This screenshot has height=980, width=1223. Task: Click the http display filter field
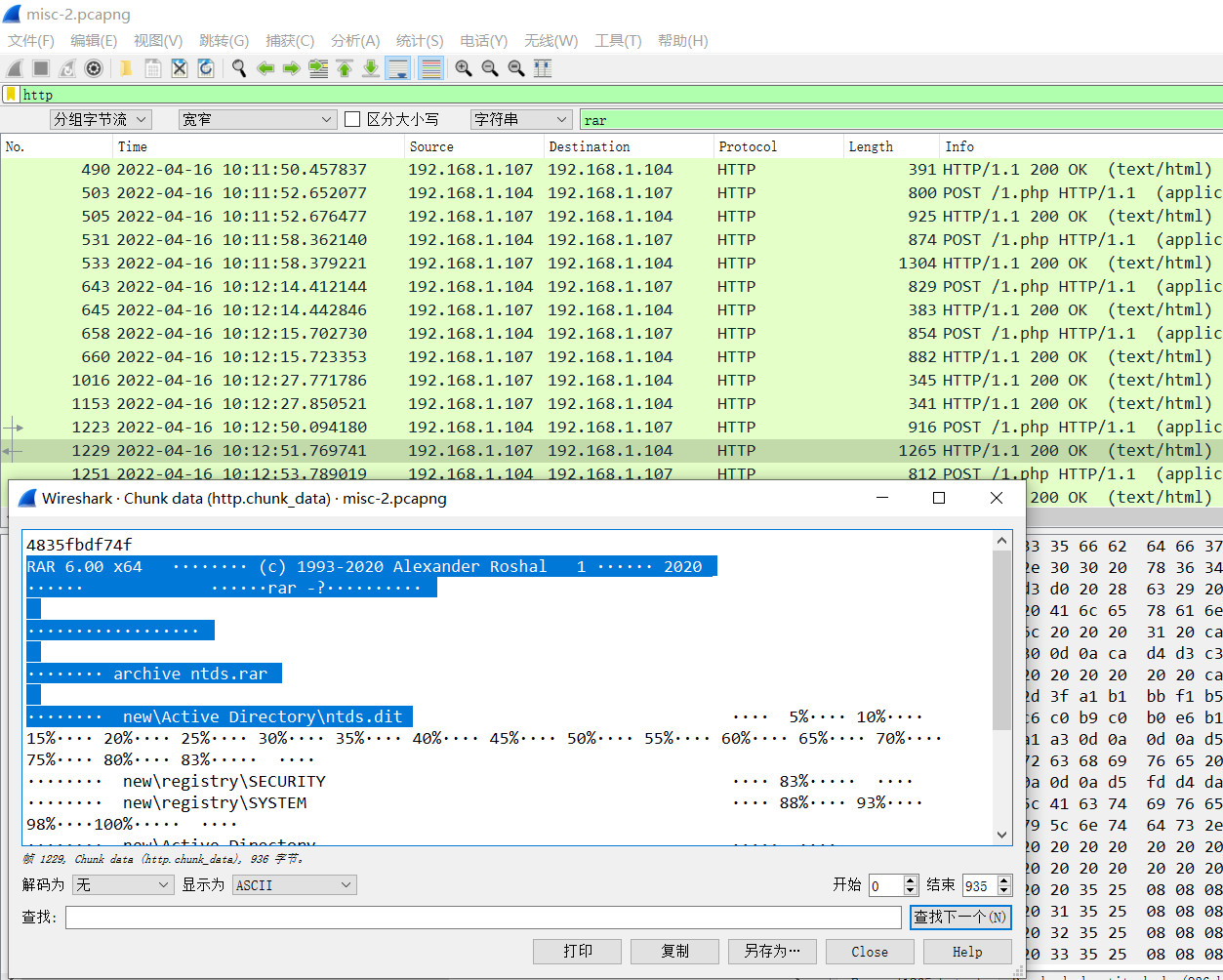621,95
